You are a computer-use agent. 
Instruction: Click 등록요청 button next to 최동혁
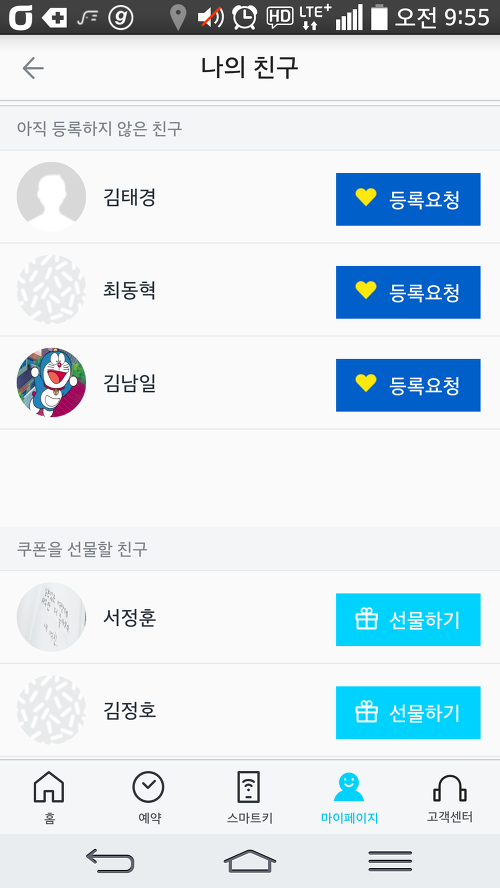pos(408,292)
